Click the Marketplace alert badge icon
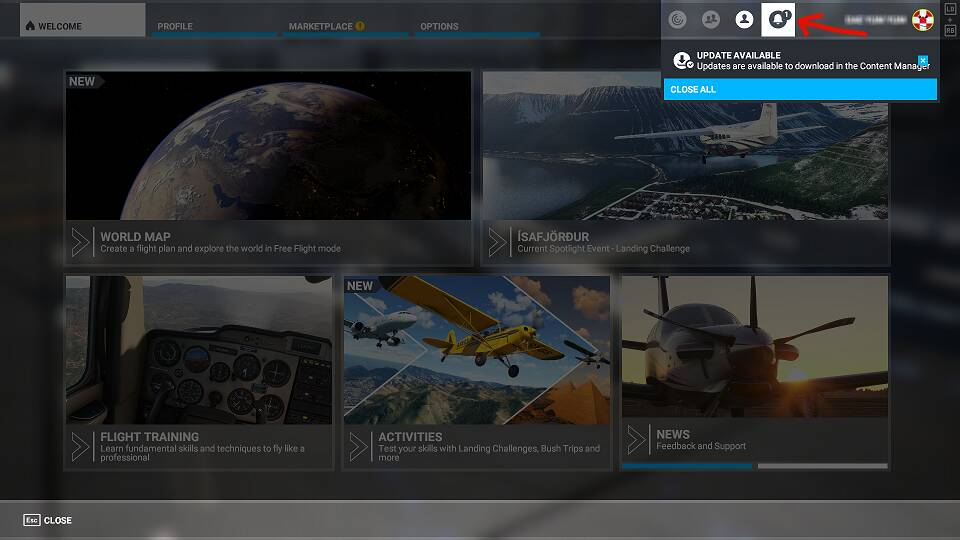This screenshot has width=960, height=540. (x=360, y=26)
